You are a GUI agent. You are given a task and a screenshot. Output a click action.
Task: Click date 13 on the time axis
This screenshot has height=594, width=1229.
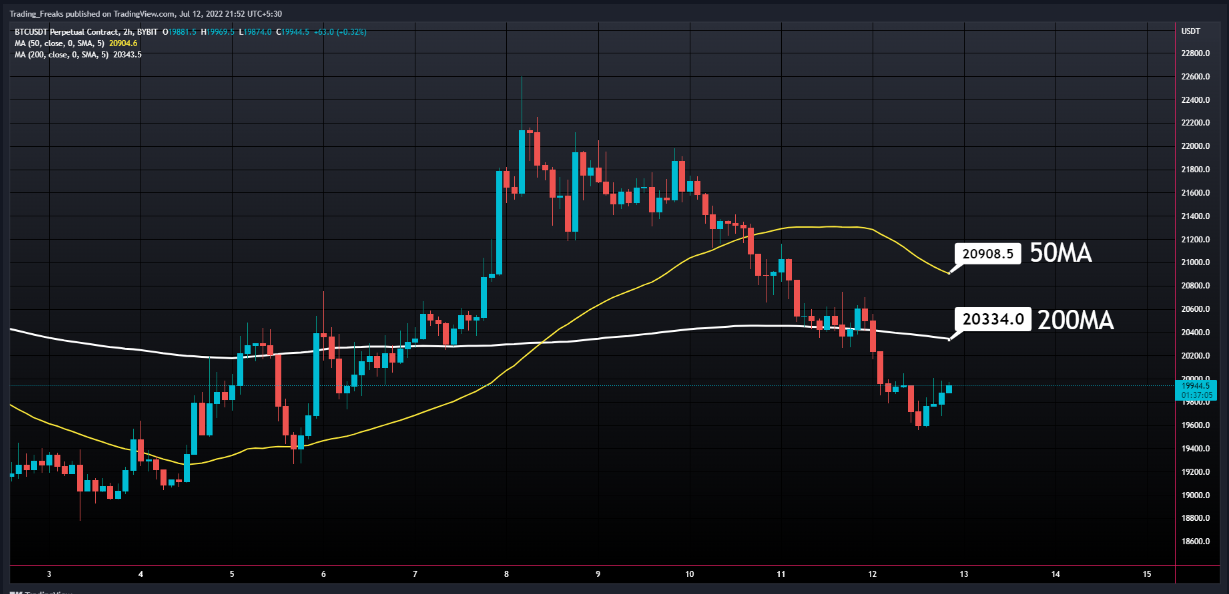[x=964, y=575]
